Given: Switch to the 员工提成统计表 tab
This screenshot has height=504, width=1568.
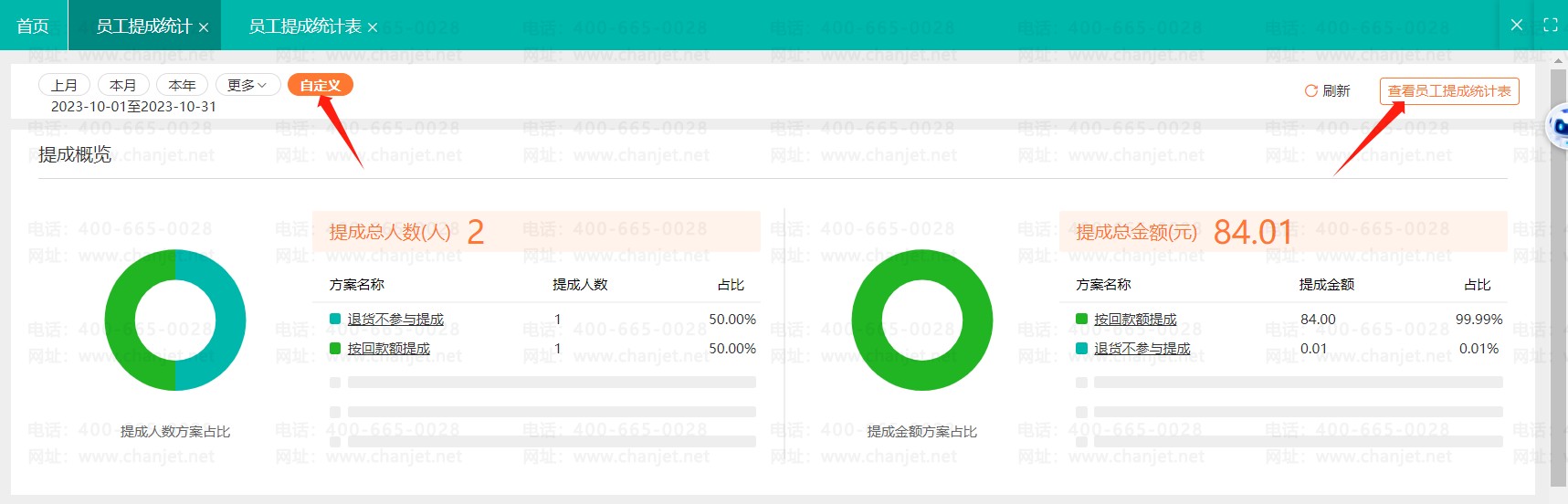Looking at the screenshot, I should click(304, 26).
